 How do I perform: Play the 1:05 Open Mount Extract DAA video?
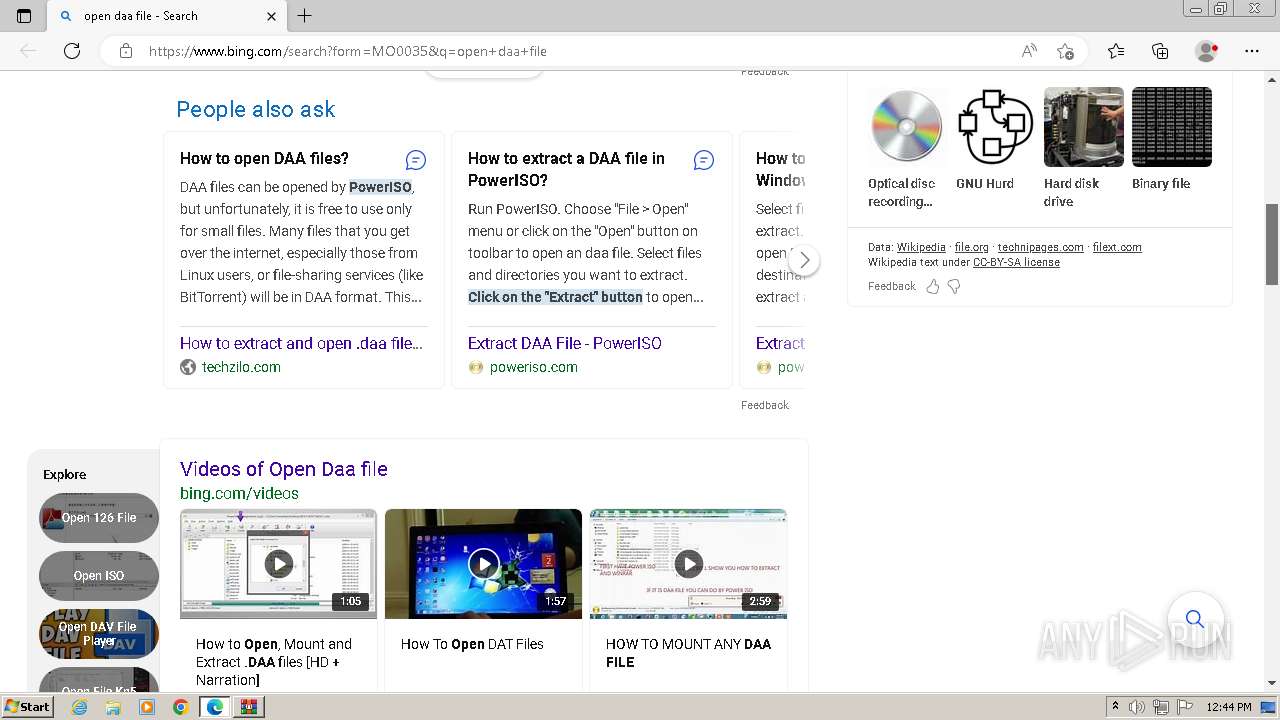click(279, 564)
